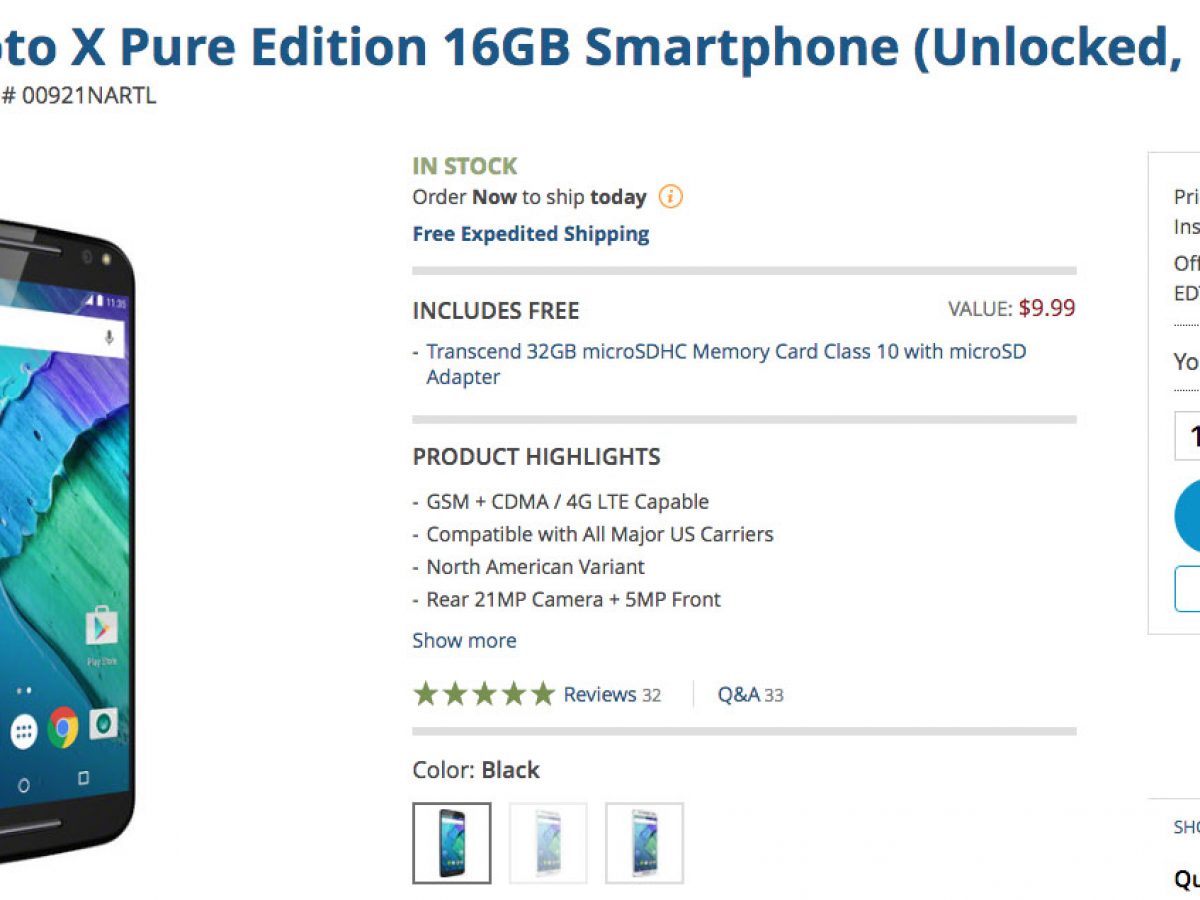Click the shipping info icon beside 'ship today'
This screenshot has height=900, width=1200.
(670, 197)
